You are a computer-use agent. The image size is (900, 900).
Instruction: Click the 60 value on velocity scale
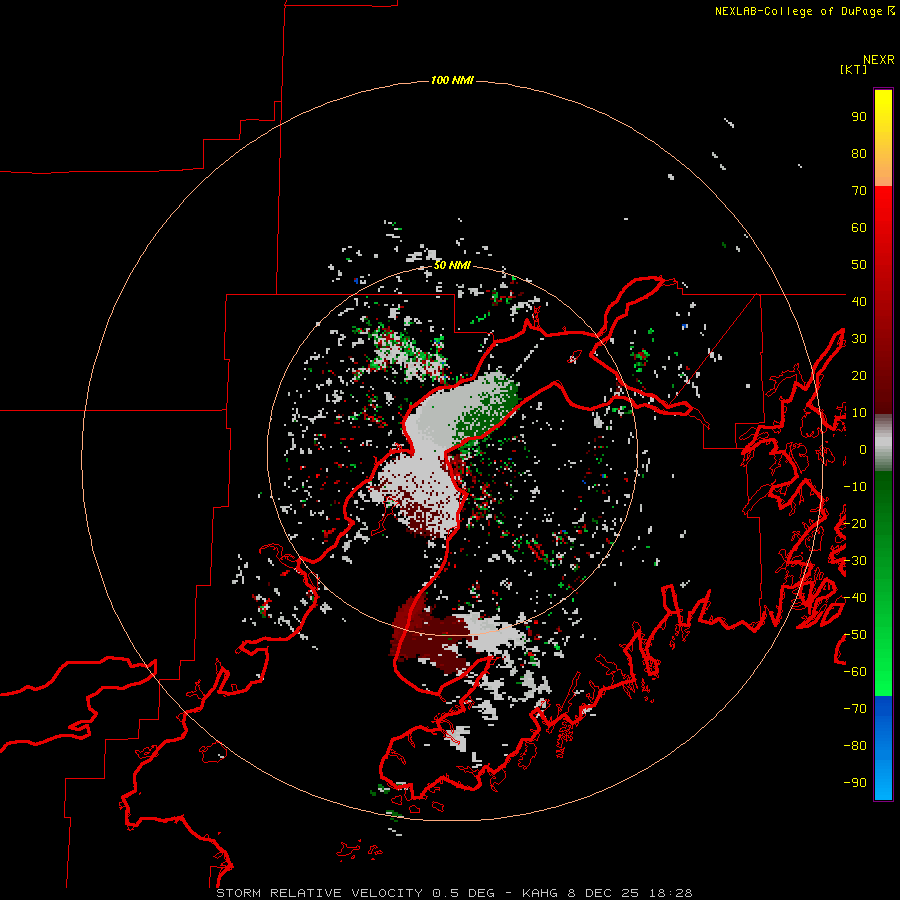point(859,227)
